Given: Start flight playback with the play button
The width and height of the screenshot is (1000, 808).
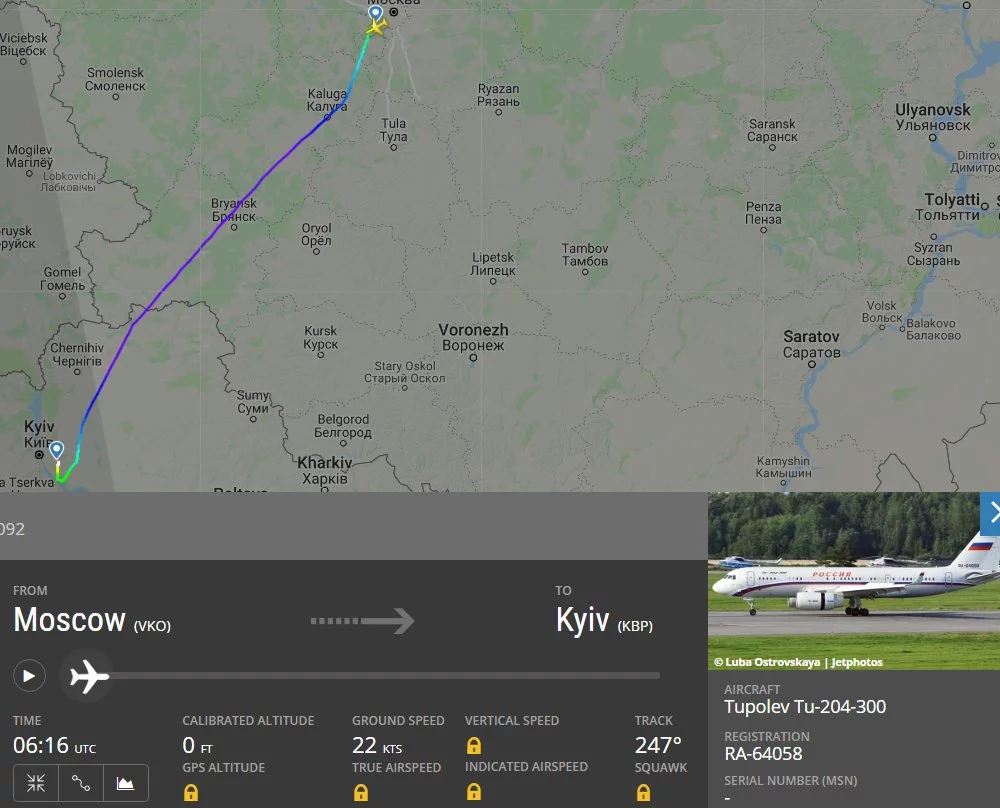Looking at the screenshot, I should coord(29,676).
